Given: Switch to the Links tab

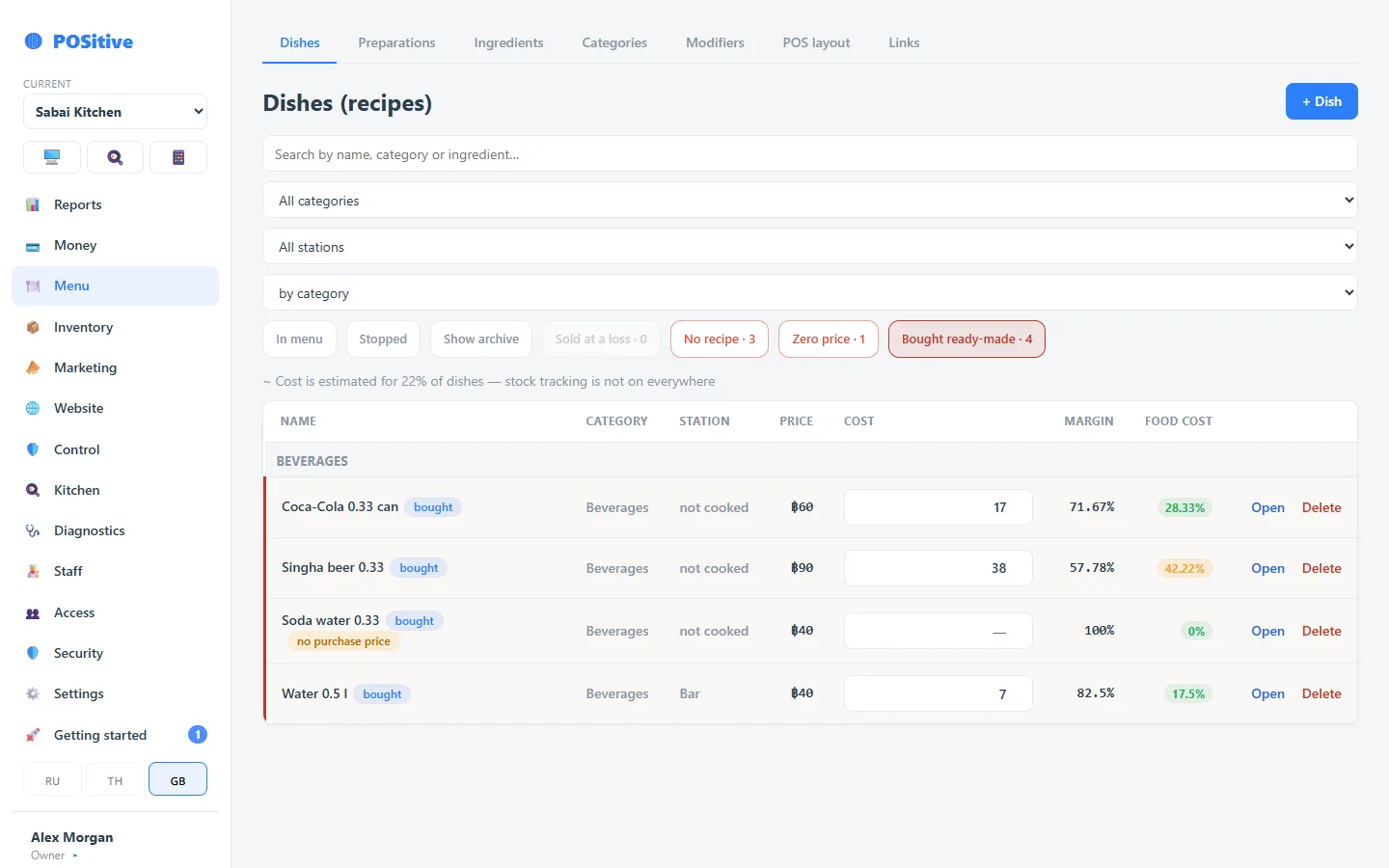Looking at the screenshot, I should [904, 42].
